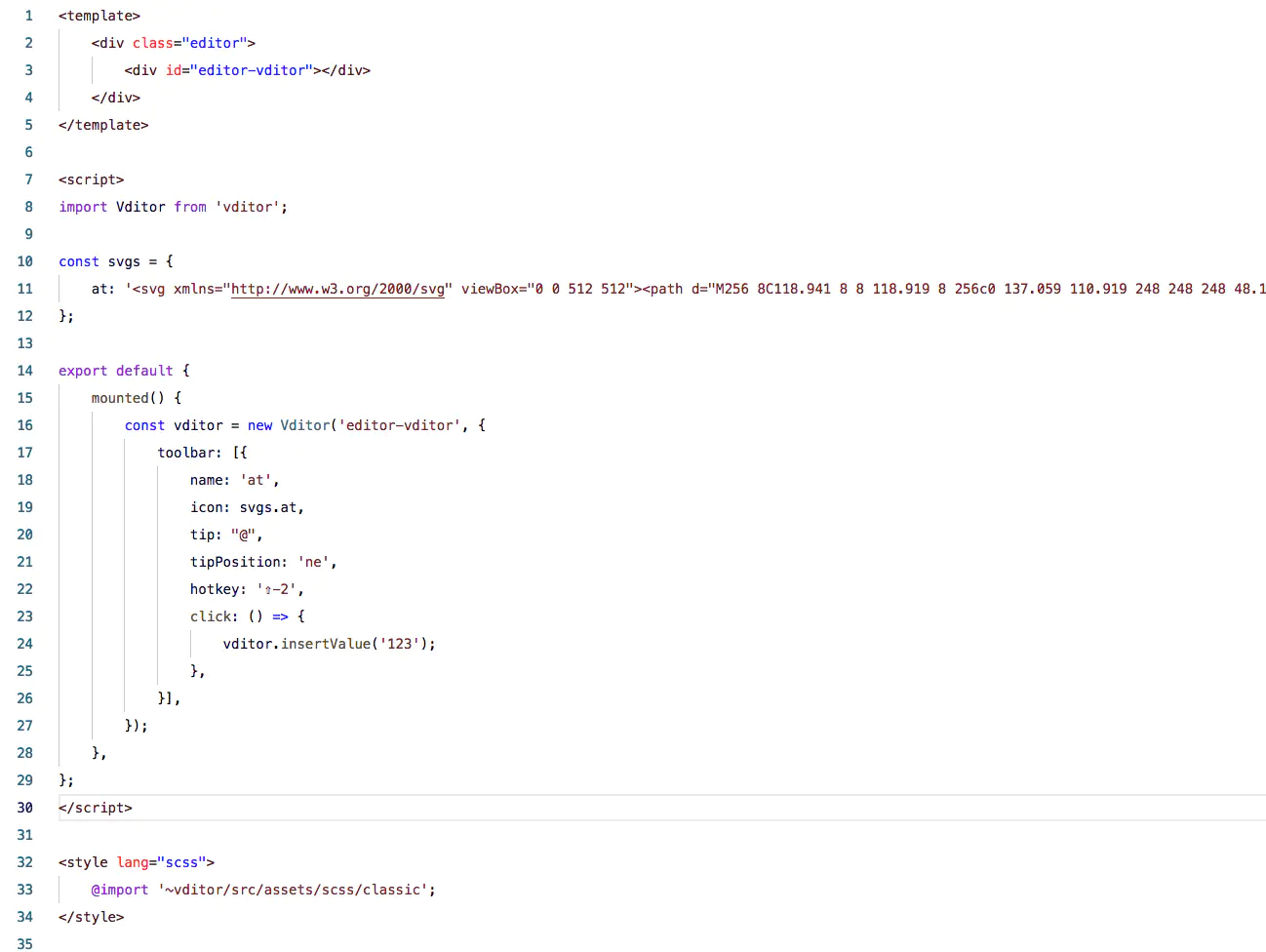Click the '~vditor/src/assets/scss/classic' import path
The image size is (1266, 952).
coord(294,890)
